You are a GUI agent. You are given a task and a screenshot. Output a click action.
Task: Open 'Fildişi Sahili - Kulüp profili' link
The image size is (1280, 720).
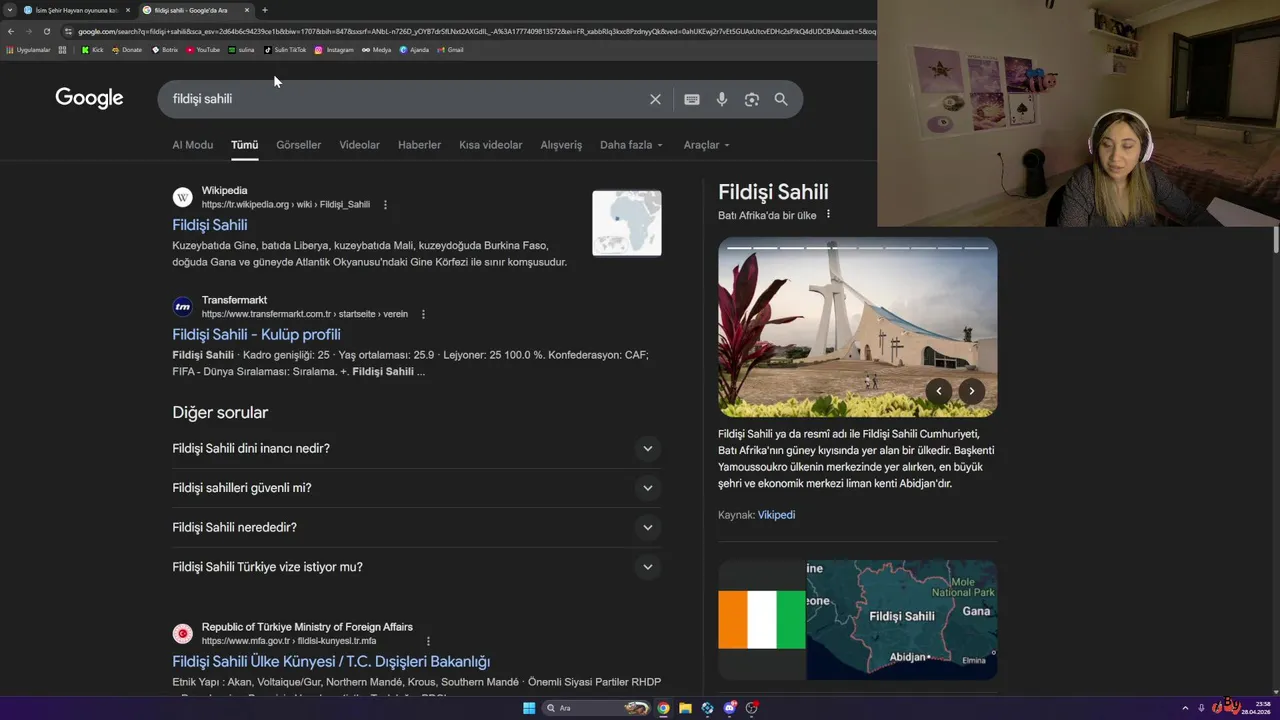pos(256,334)
